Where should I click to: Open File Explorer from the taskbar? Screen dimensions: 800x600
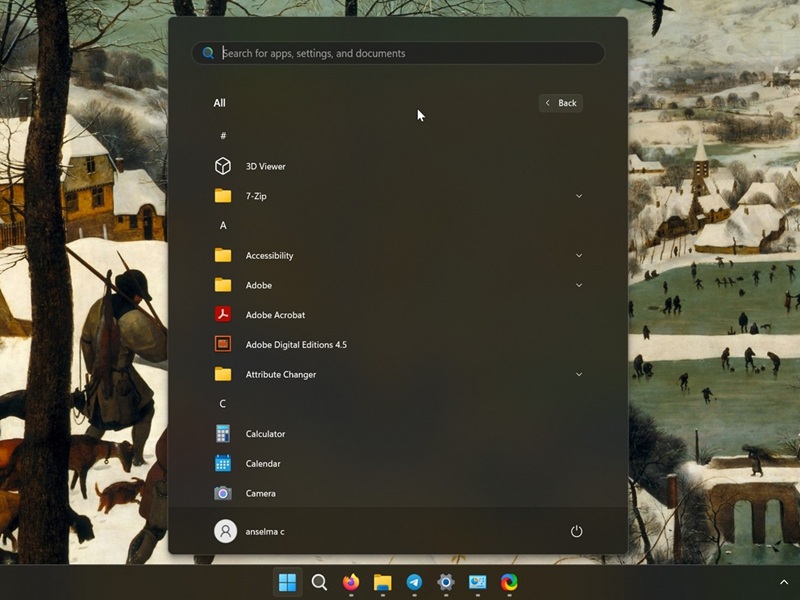(383, 582)
